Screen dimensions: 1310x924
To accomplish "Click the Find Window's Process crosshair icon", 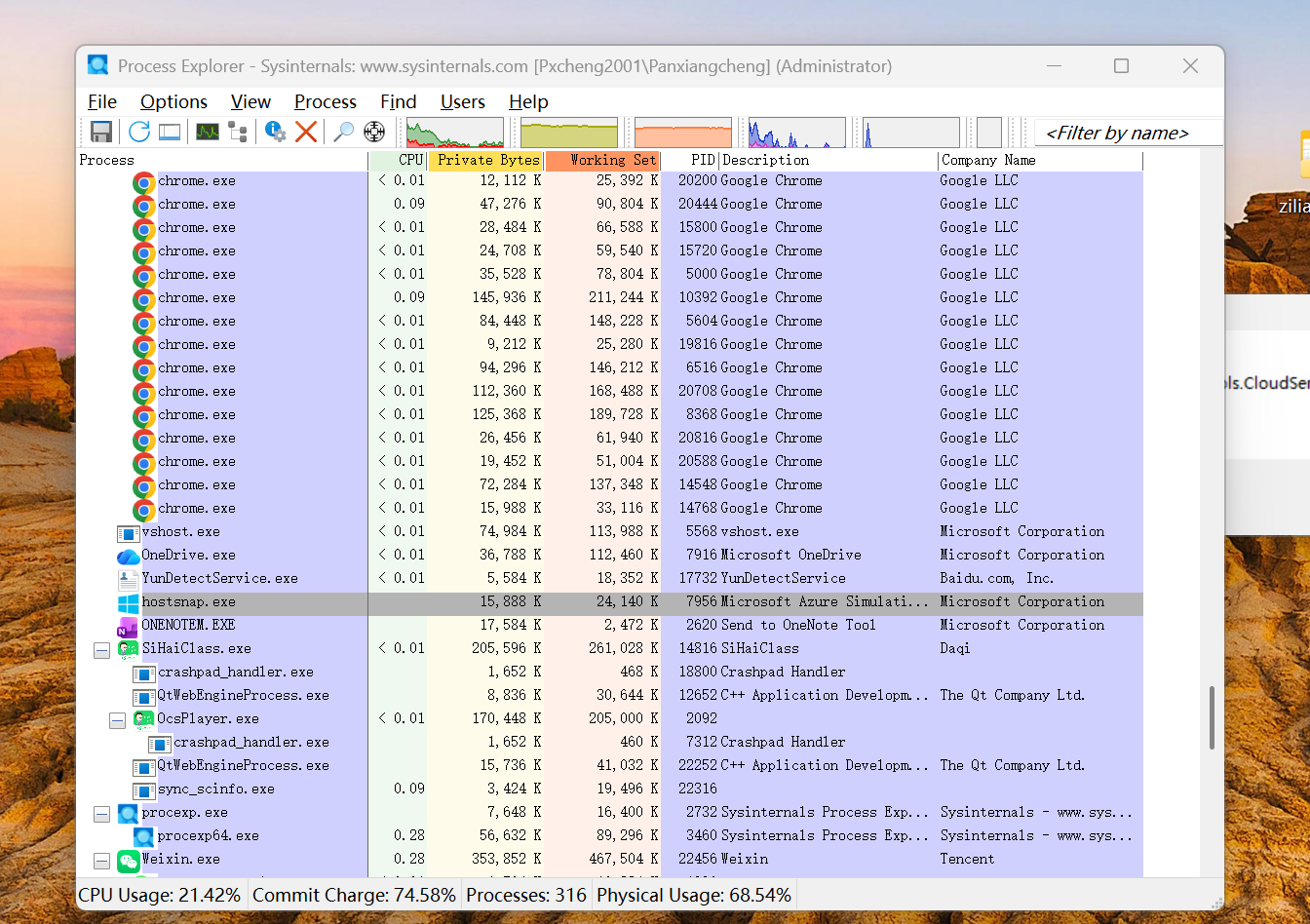I will [x=374, y=132].
